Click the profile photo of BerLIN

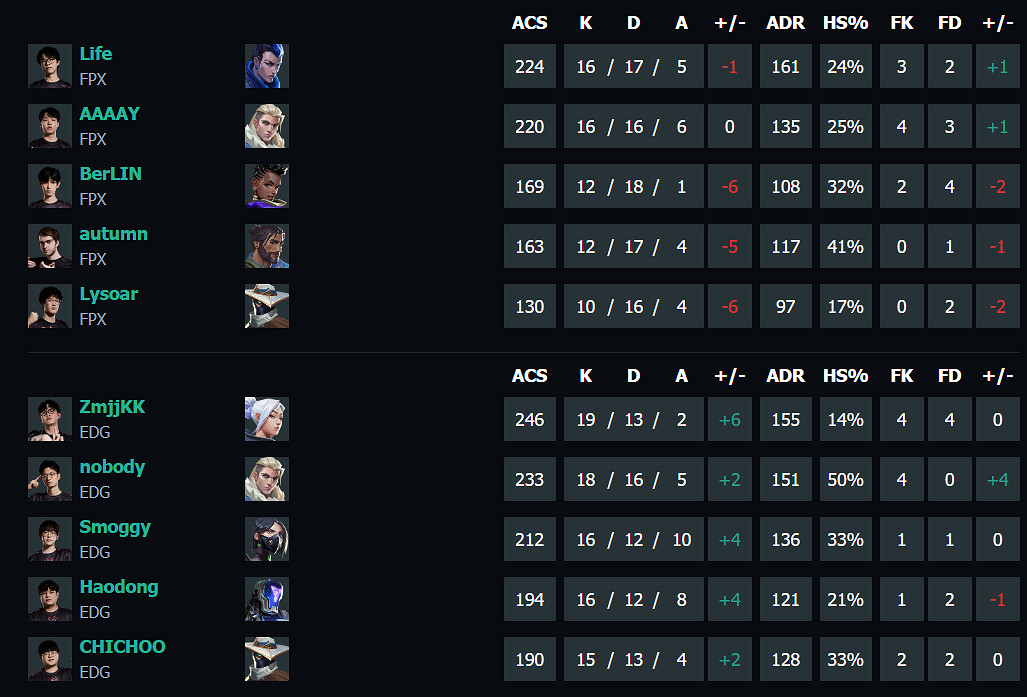50,186
